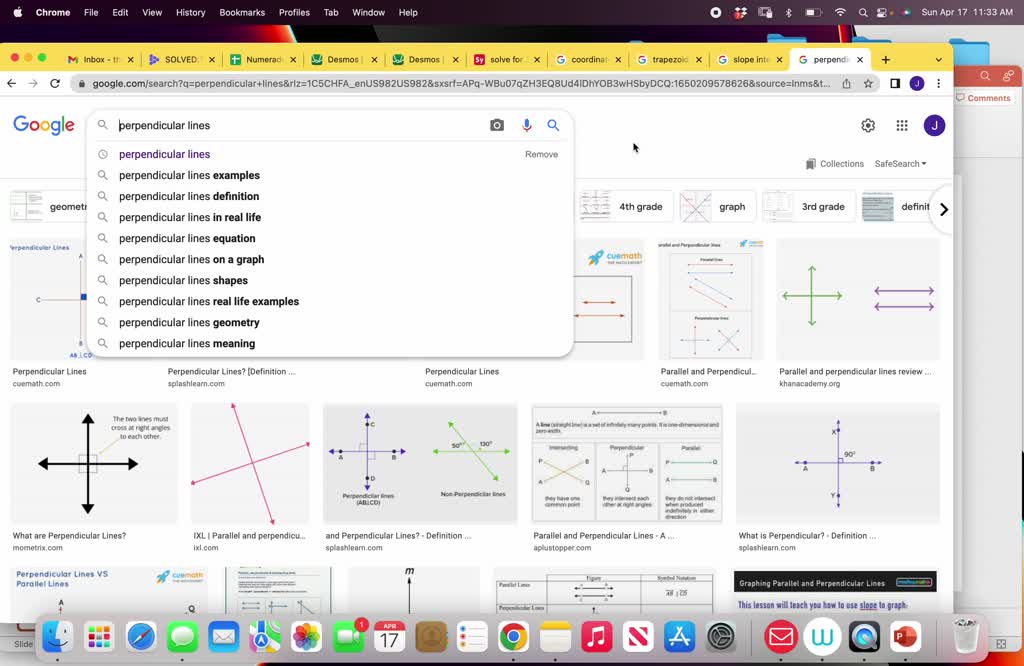Open the tab list dropdown arrow
This screenshot has height=666, width=1024.
pos(938,59)
